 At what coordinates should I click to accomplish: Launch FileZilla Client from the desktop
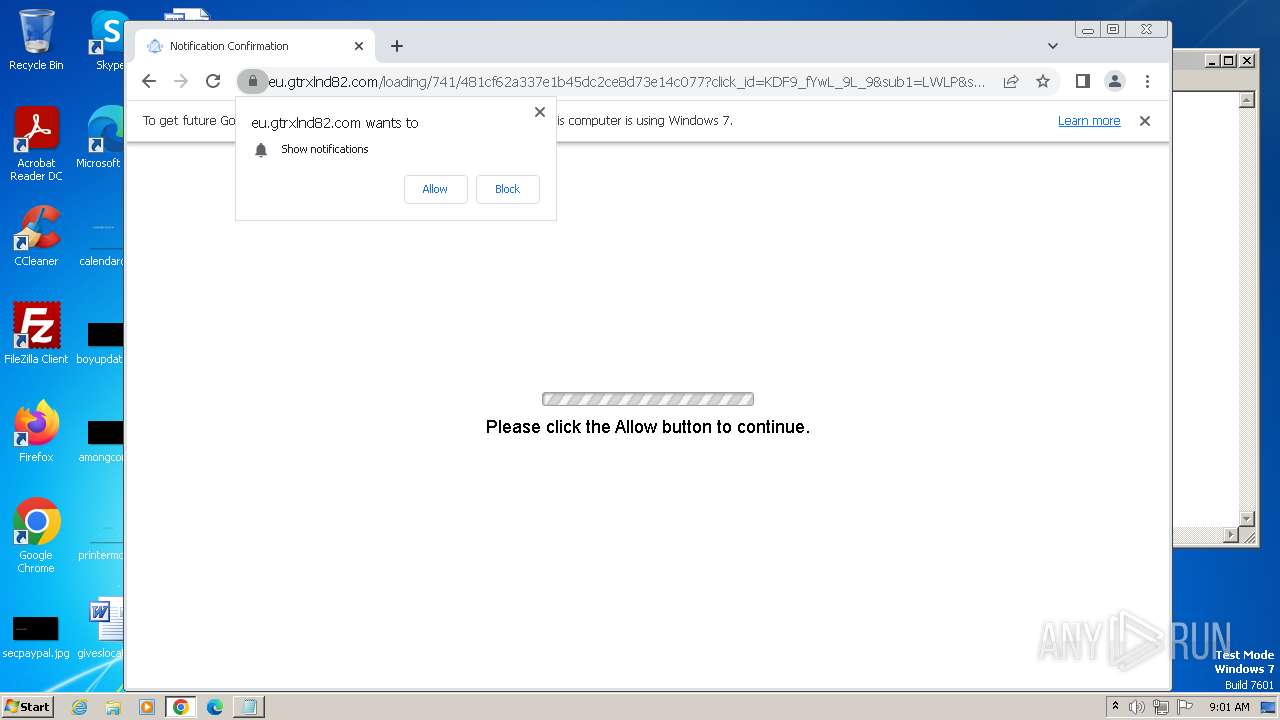(x=36, y=333)
